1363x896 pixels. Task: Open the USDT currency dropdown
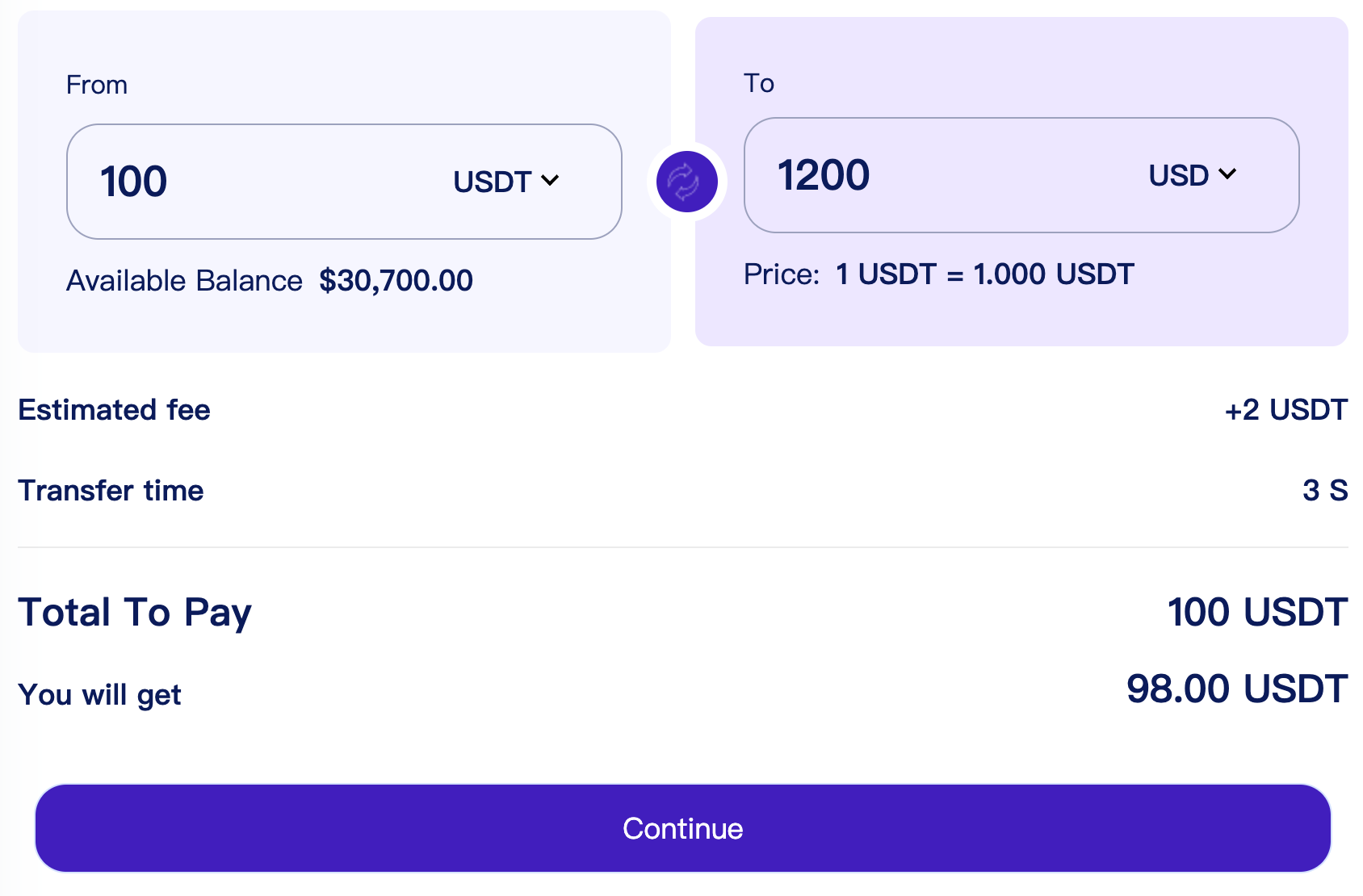[505, 182]
